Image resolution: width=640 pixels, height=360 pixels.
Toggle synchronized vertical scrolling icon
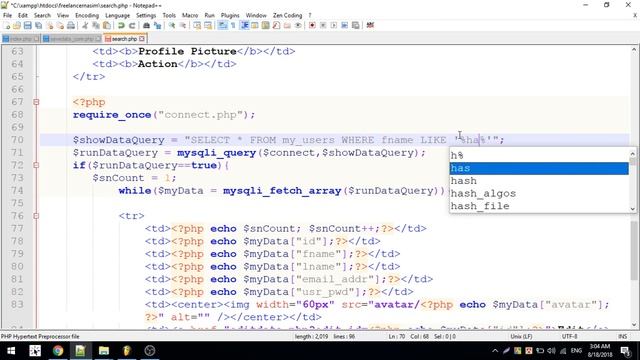click(x=197, y=26)
